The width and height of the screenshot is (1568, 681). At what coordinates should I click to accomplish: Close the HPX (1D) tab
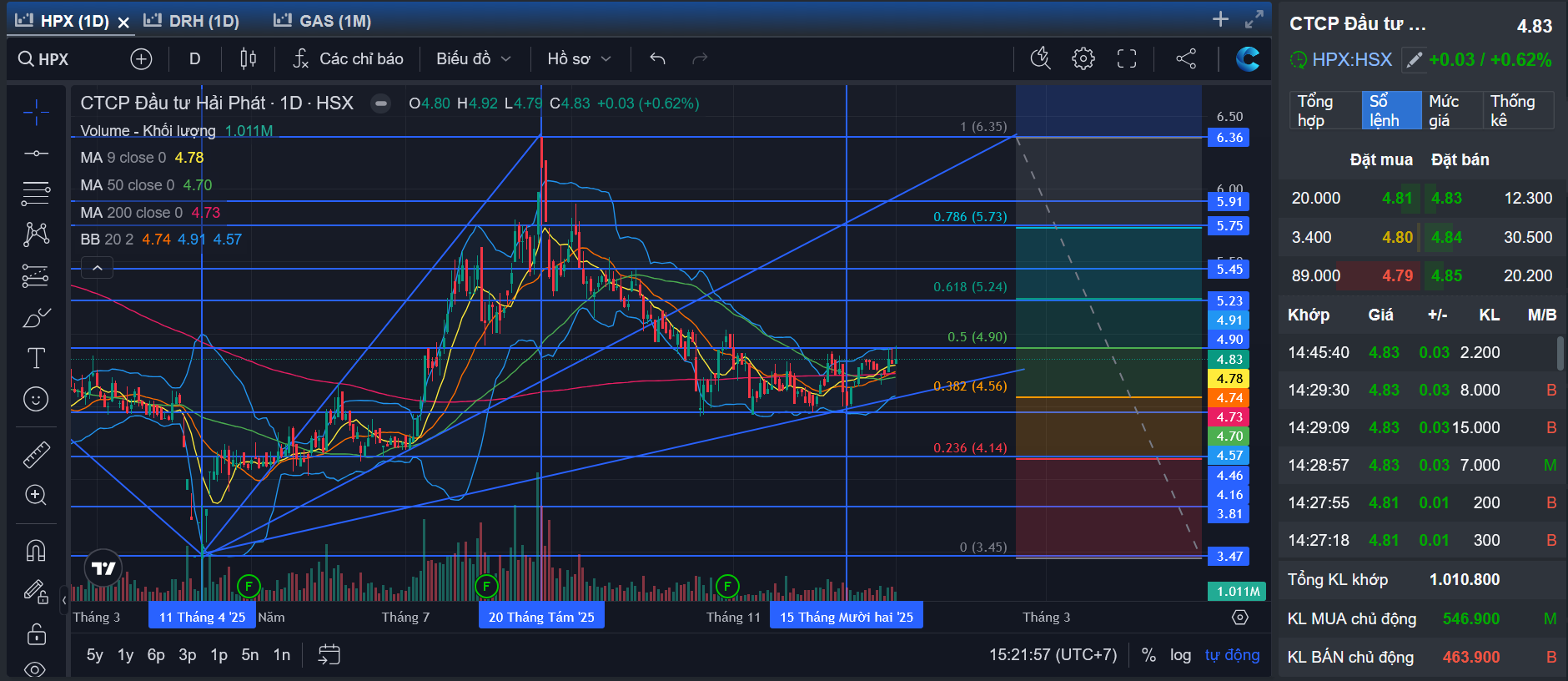[123, 22]
